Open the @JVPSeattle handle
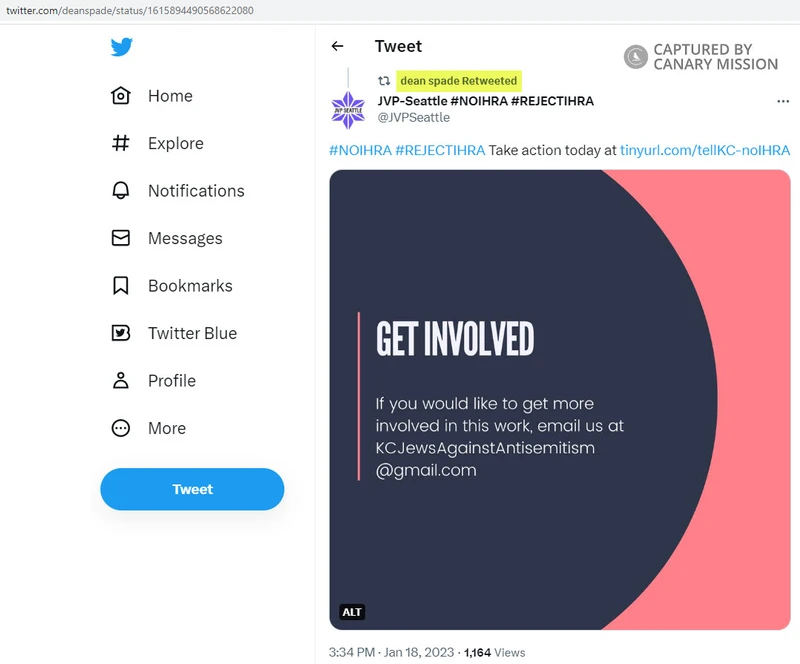 (414, 117)
